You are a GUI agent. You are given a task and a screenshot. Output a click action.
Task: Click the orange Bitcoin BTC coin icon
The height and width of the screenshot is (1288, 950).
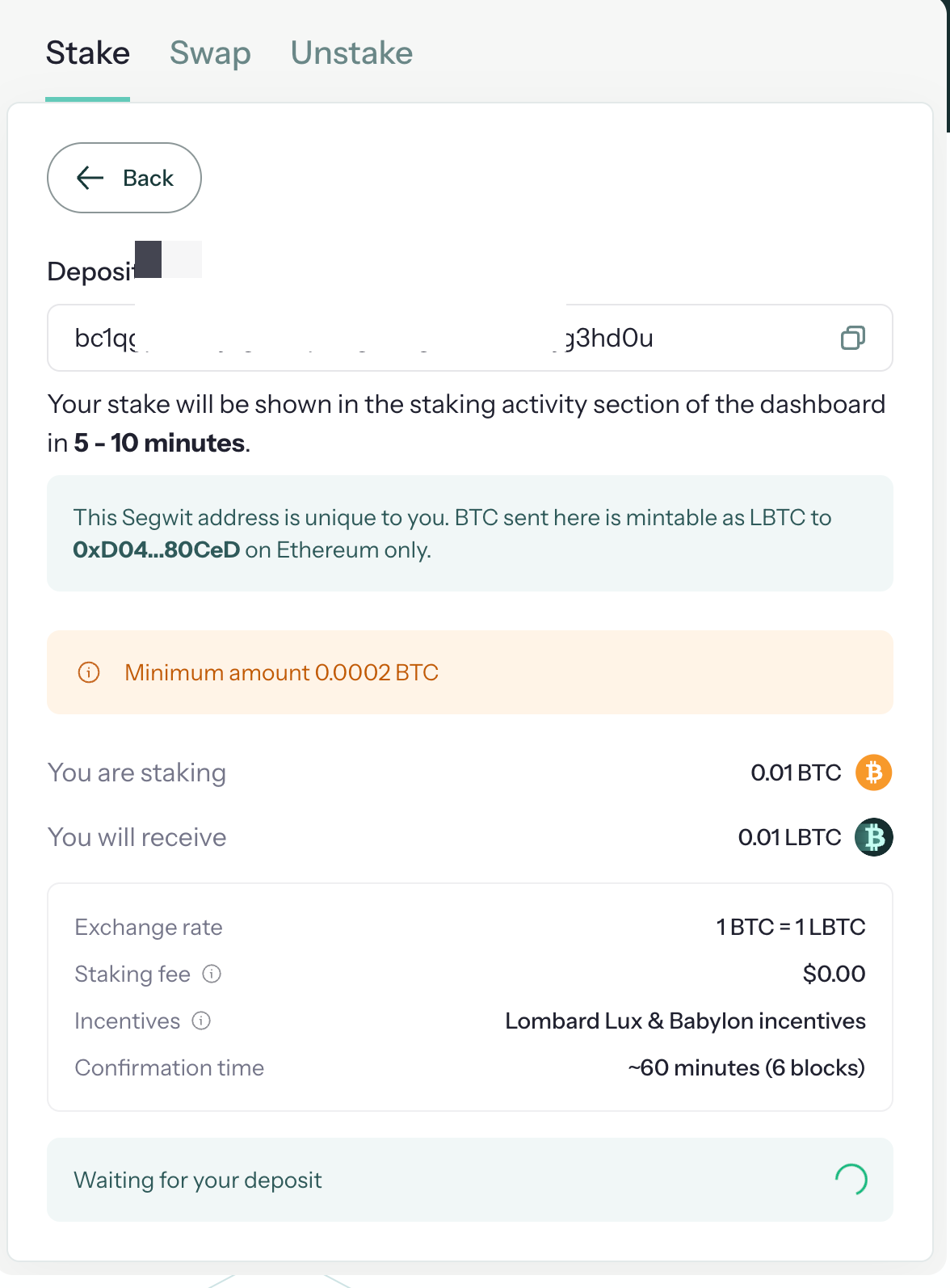[873, 772]
